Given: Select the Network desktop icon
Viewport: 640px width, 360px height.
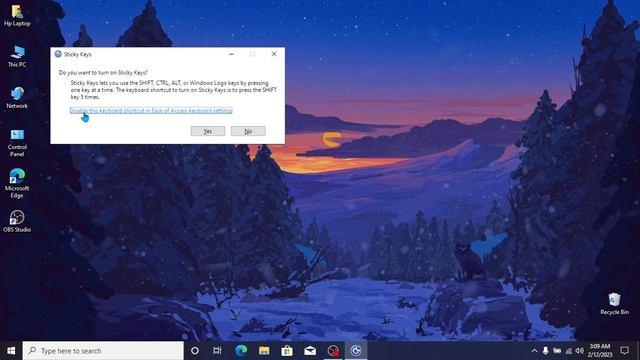Looking at the screenshot, I should tap(17, 98).
